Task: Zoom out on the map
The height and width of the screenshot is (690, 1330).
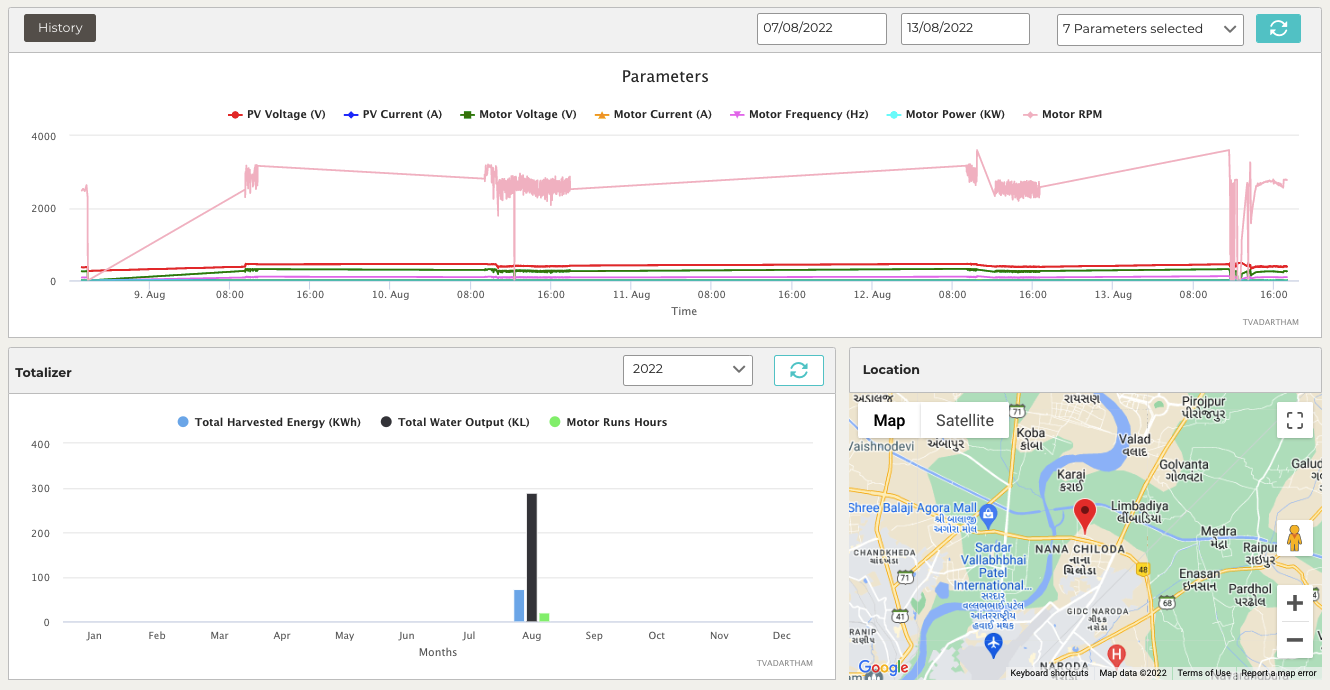Action: 1294,640
